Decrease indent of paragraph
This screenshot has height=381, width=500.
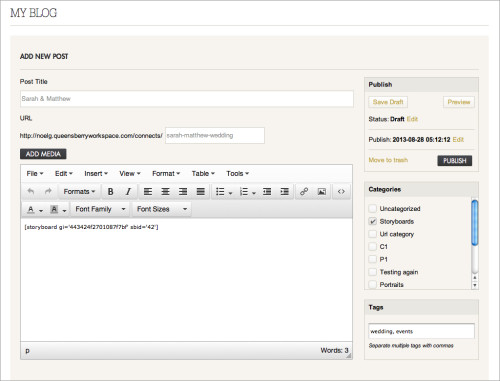point(267,192)
